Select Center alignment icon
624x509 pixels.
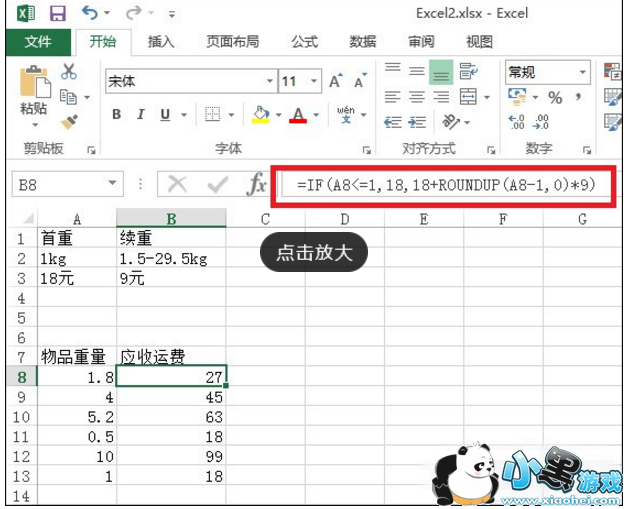coord(417,97)
